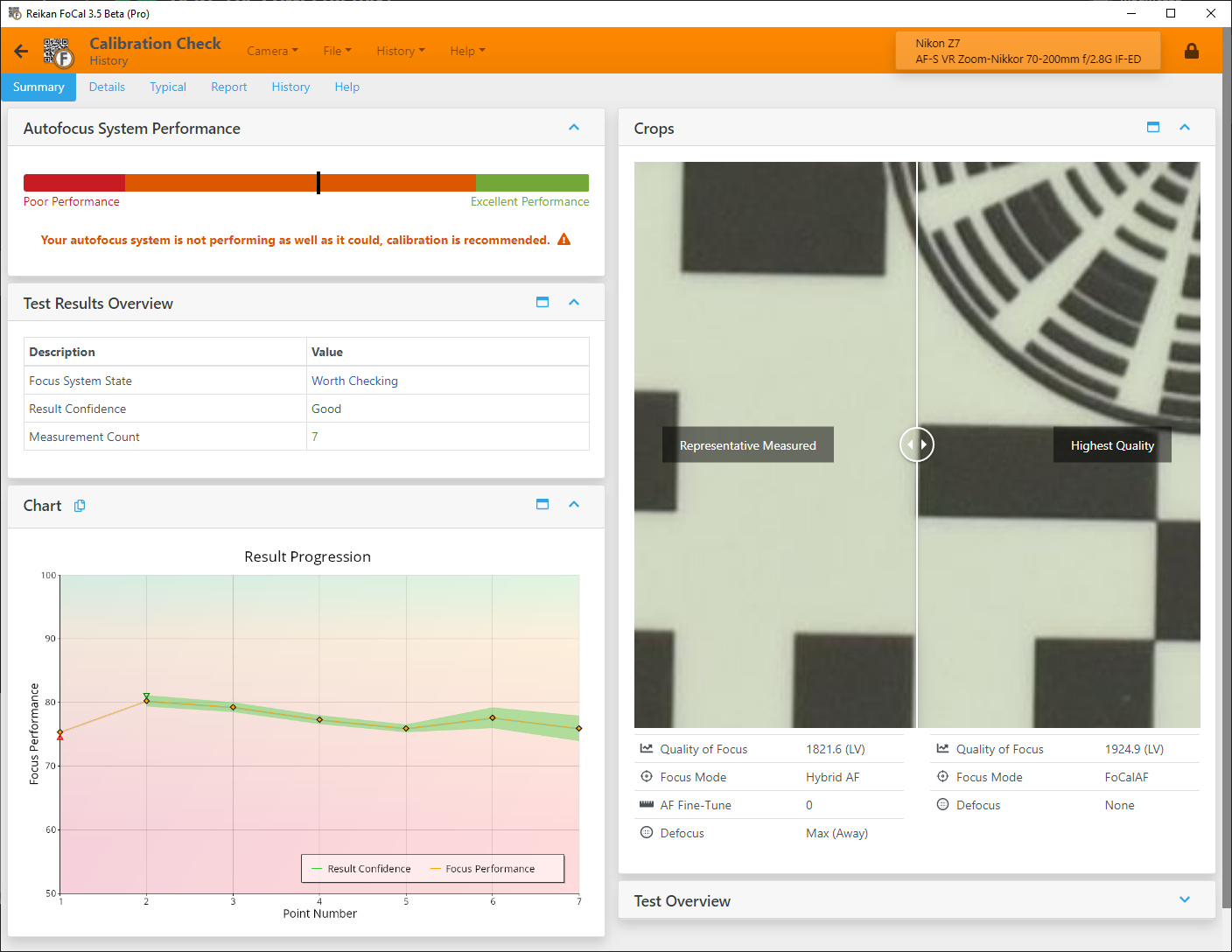
Task: Click the padlock icon in the header
Action: click(1192, 51)
